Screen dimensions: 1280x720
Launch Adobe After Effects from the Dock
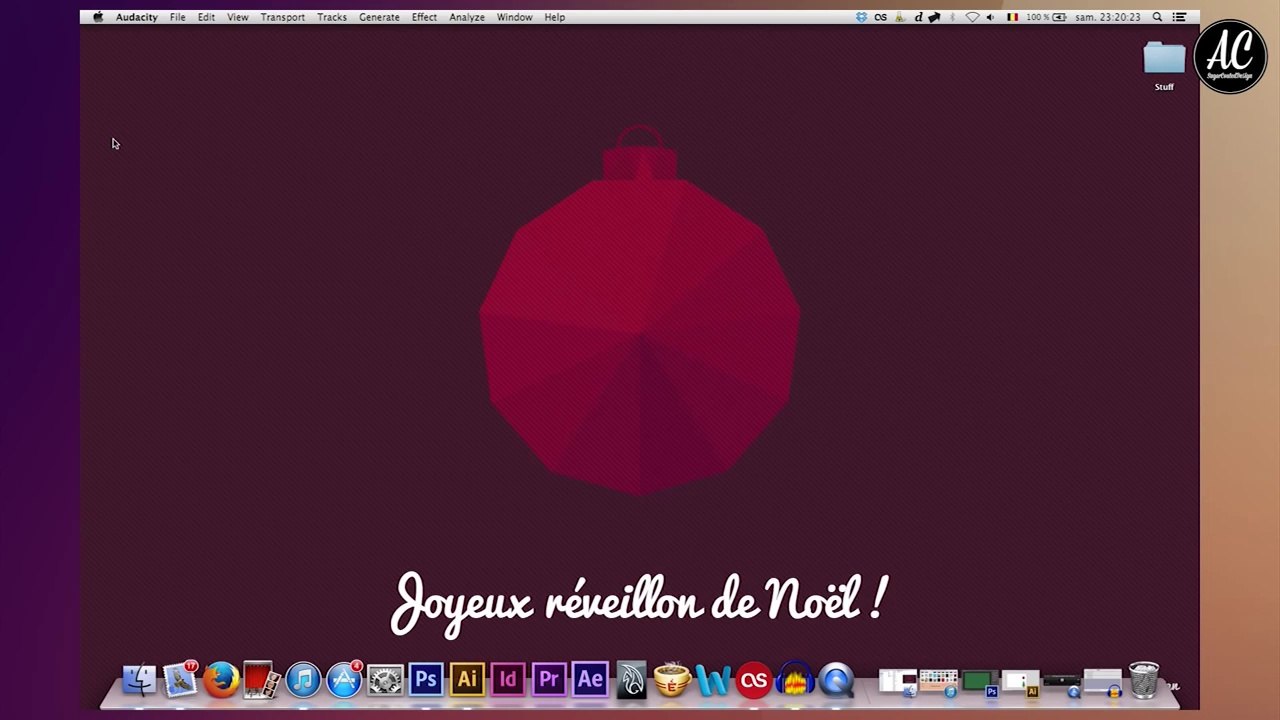(590, 680)
